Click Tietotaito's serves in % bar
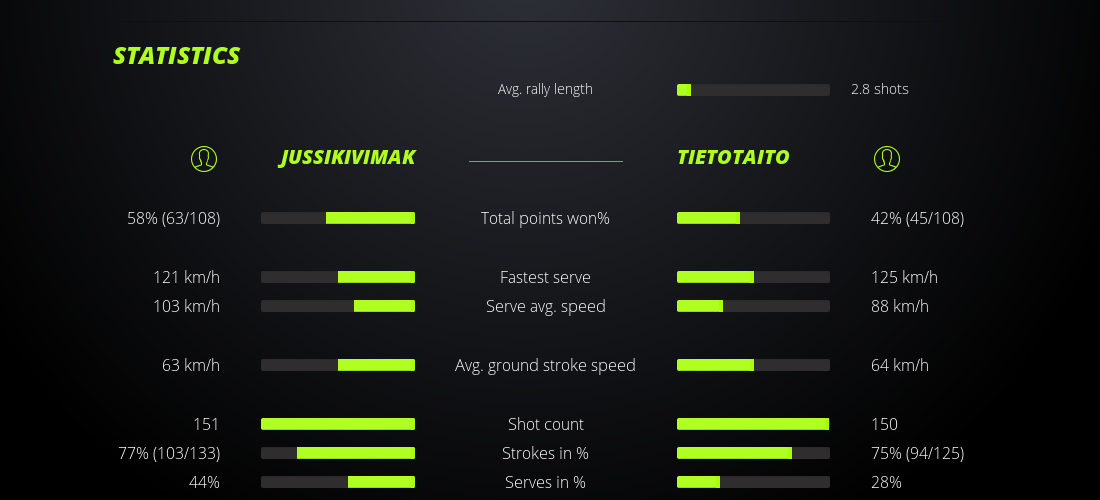The image size is (1100, 500). click(753, 482)
